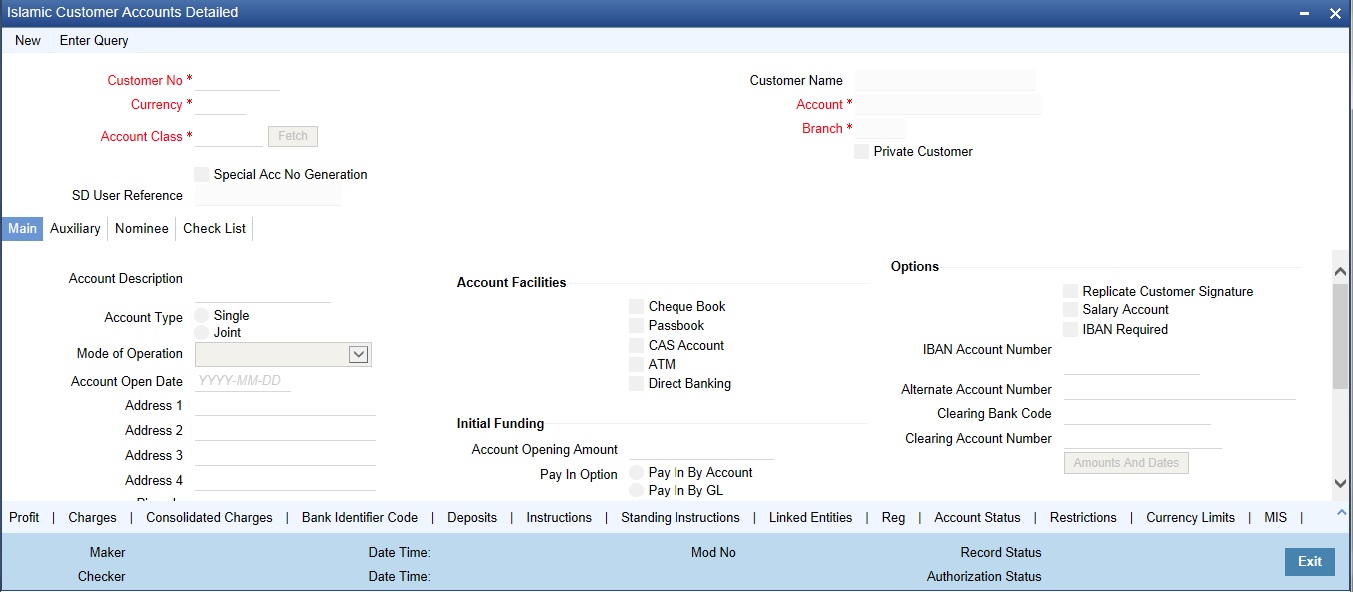Open the Mode of Operation dropdown
1353x592 pixels.
[283, 354]
